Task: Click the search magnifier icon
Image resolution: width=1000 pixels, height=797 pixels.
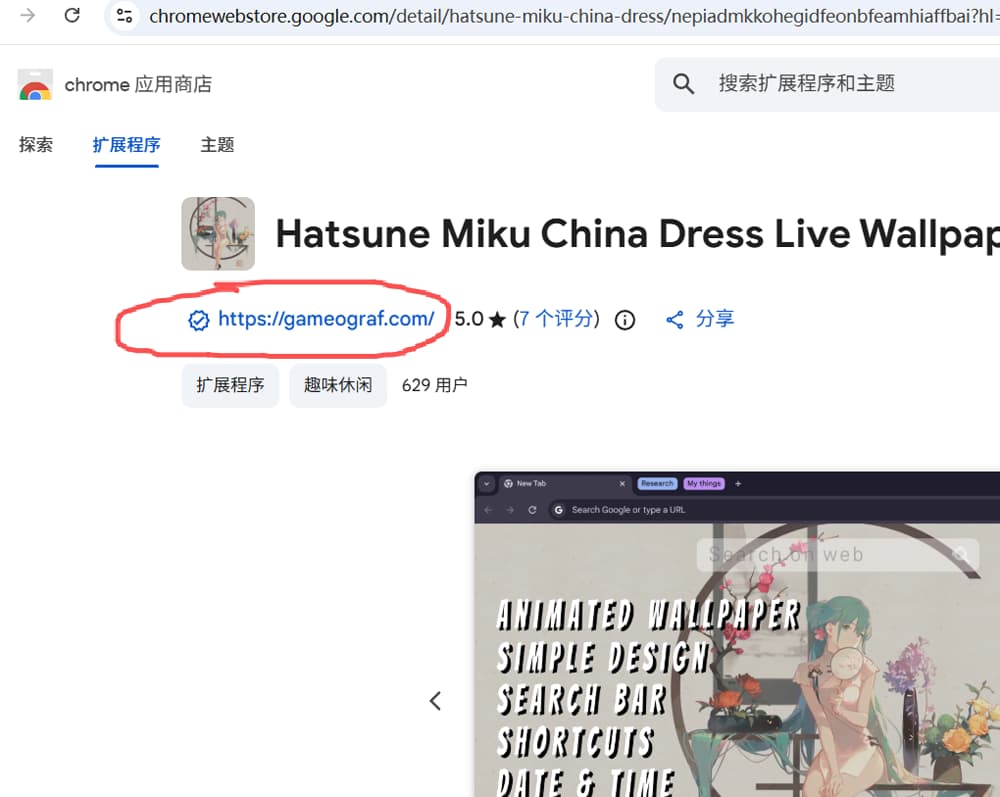Action: [683, 84]
